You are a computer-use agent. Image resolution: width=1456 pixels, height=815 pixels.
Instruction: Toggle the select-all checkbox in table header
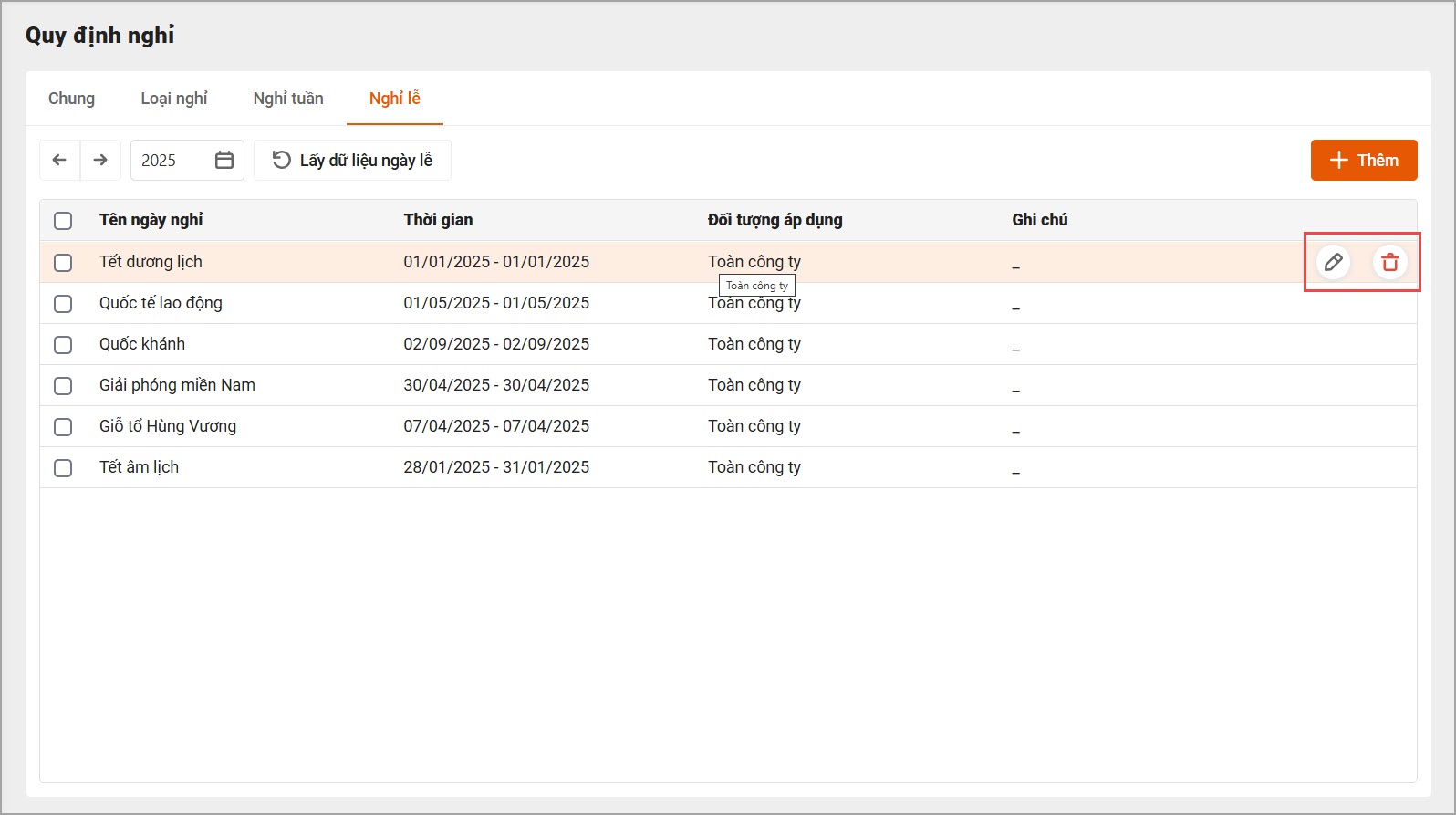63,221
